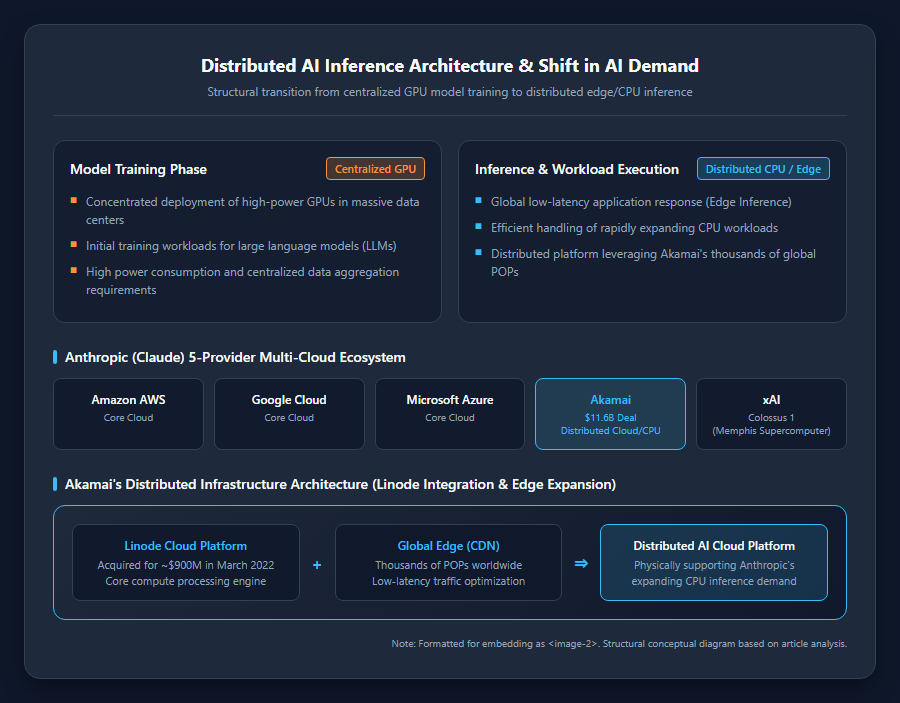Select the Amazon AWS provider card
Screen dimensions: 900x703
[129, 414]
